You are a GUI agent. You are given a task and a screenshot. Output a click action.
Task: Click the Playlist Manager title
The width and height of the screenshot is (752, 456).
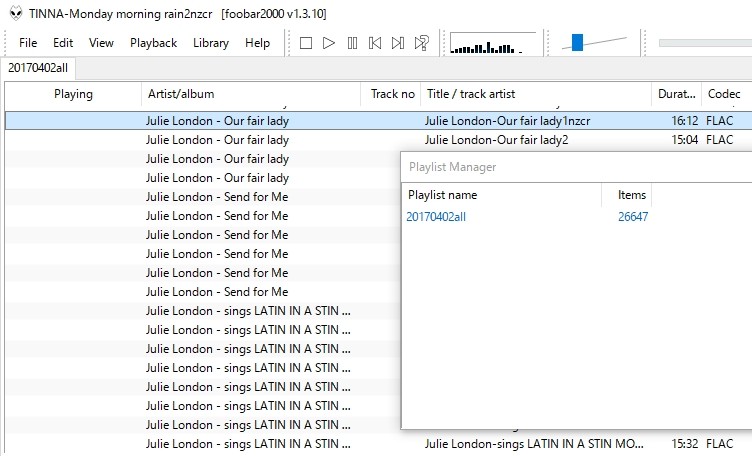coord(452,167)
